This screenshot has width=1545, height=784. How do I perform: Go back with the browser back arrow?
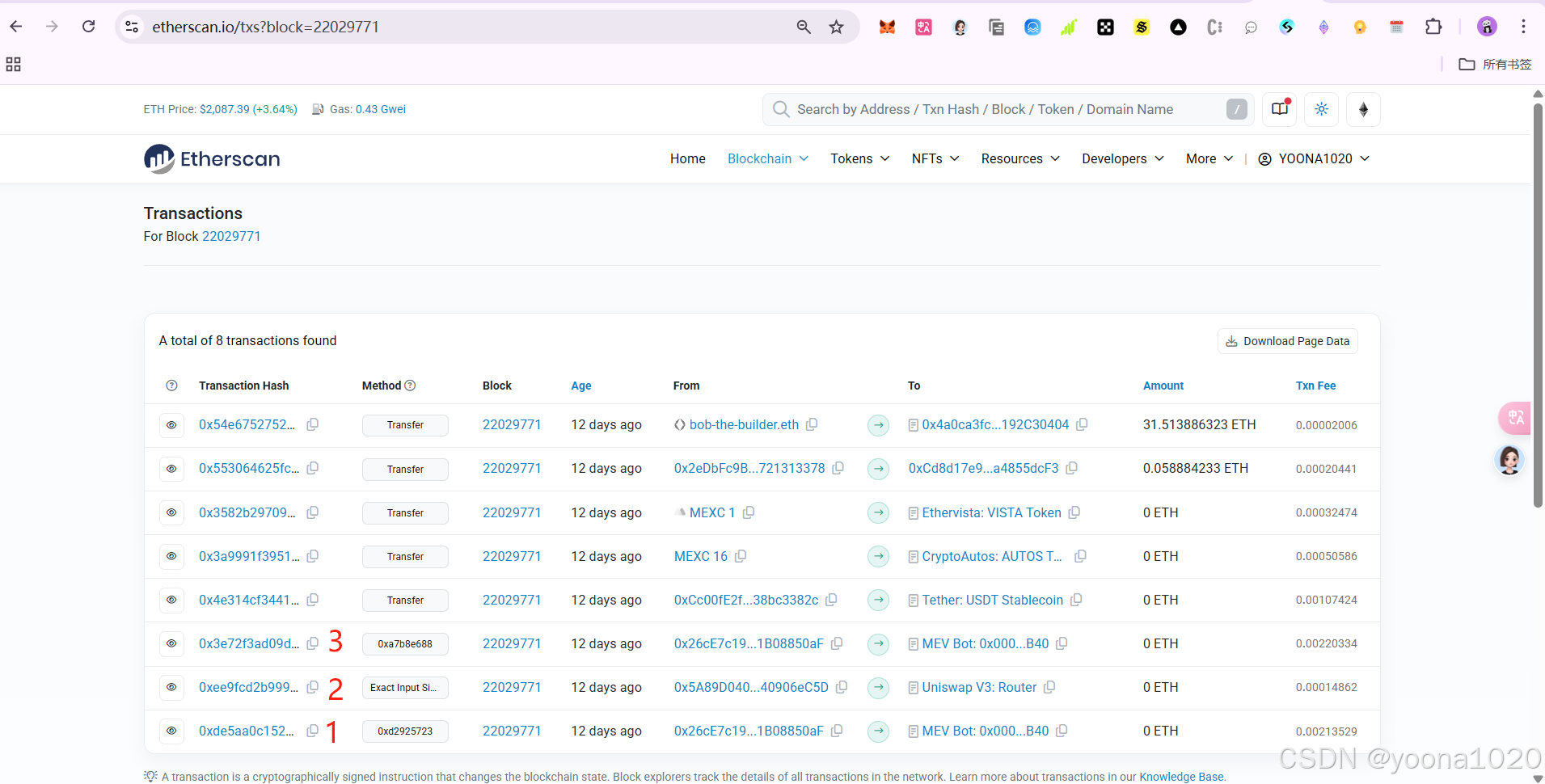click(x=16, y=27)
